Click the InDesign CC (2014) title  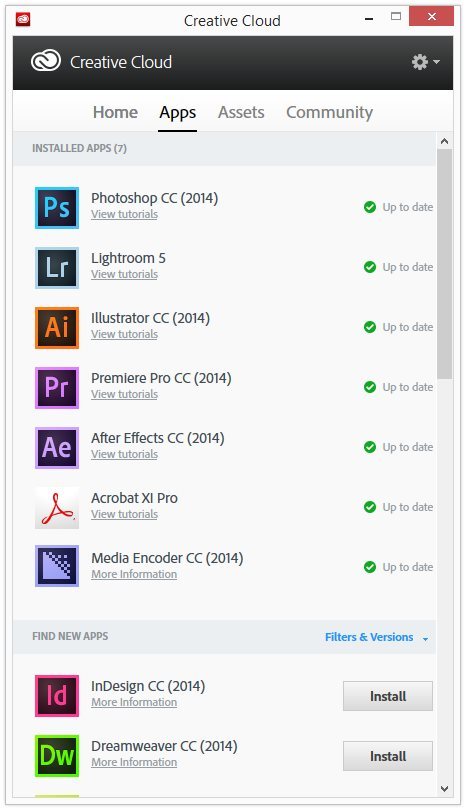[148, 686]
